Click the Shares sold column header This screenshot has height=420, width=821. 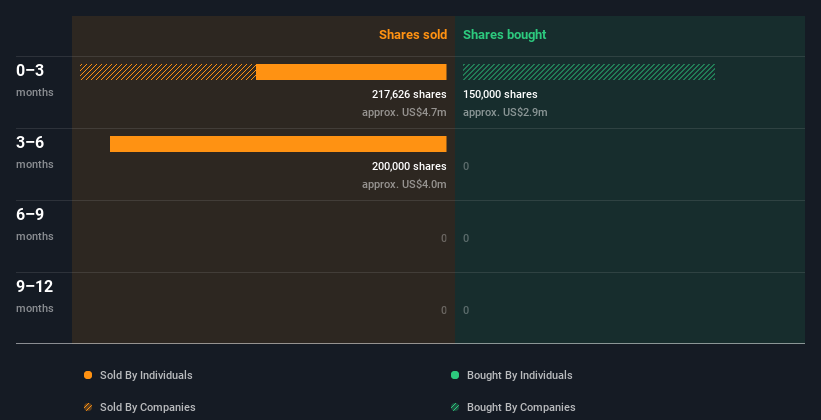(413, 35)
